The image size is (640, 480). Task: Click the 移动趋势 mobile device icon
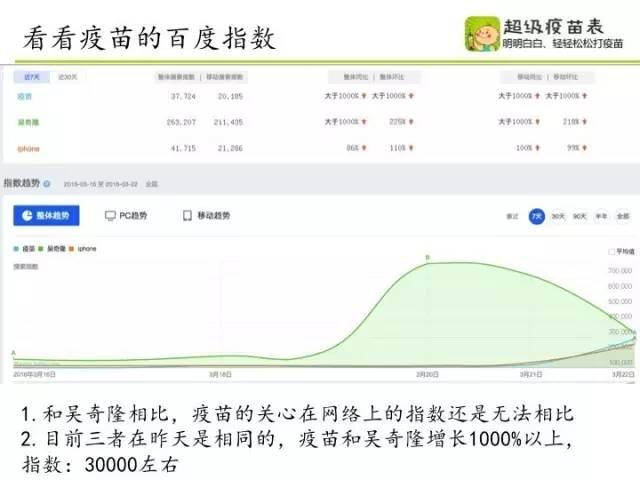click(186, 216)
